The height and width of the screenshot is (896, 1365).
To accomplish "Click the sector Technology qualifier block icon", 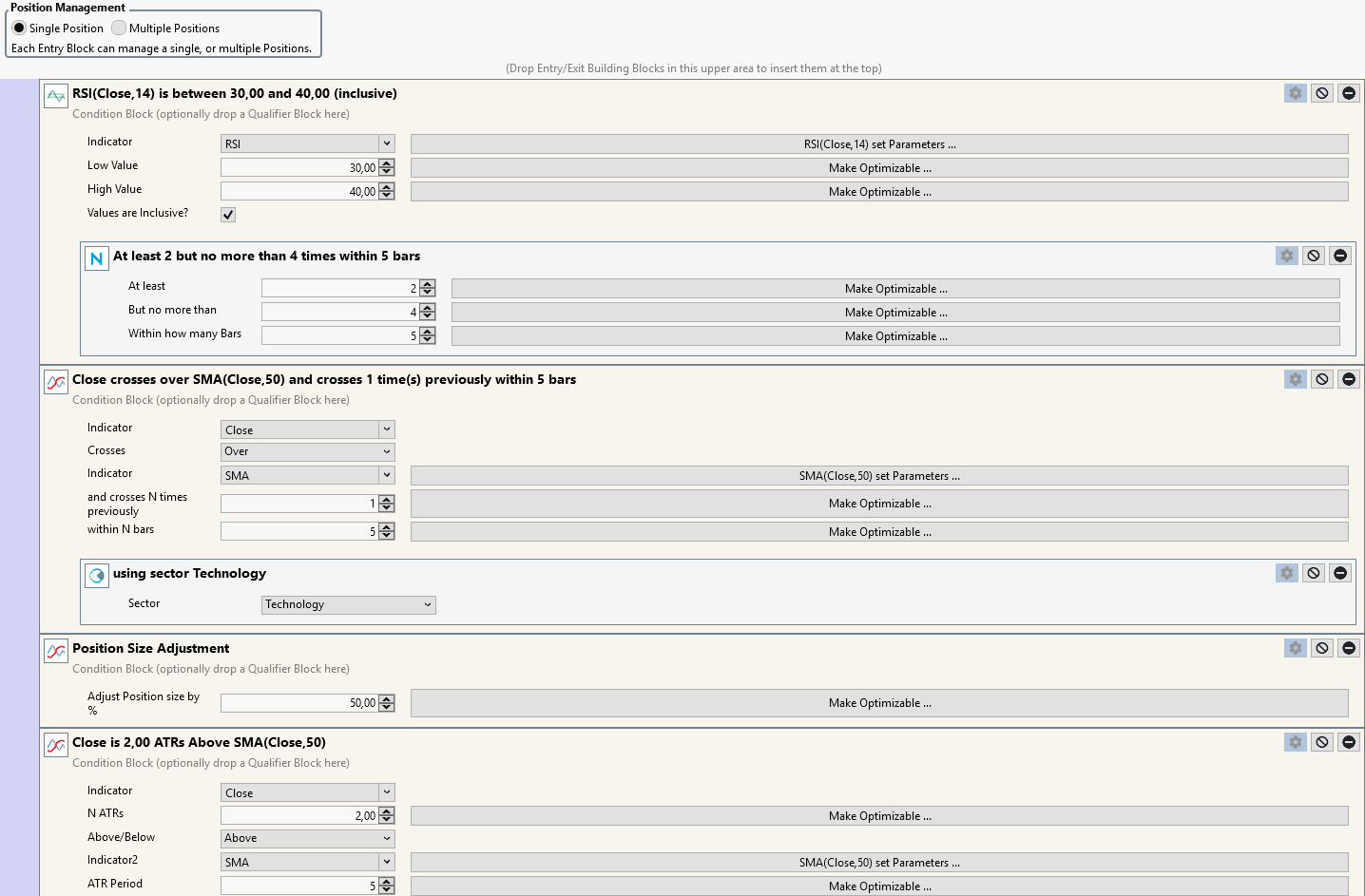I will pyautogui.click(x=96, y=576).
